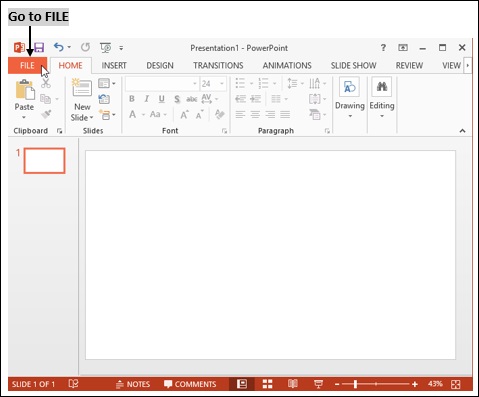The height and width of the screenshot is (397, 479).
Task: Click the Format Painter brush icon
Action: click(x=46, y=114)
